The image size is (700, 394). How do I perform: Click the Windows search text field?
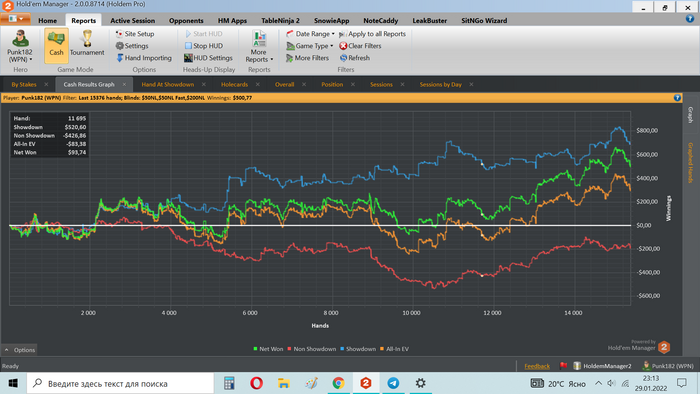[121, 383]
